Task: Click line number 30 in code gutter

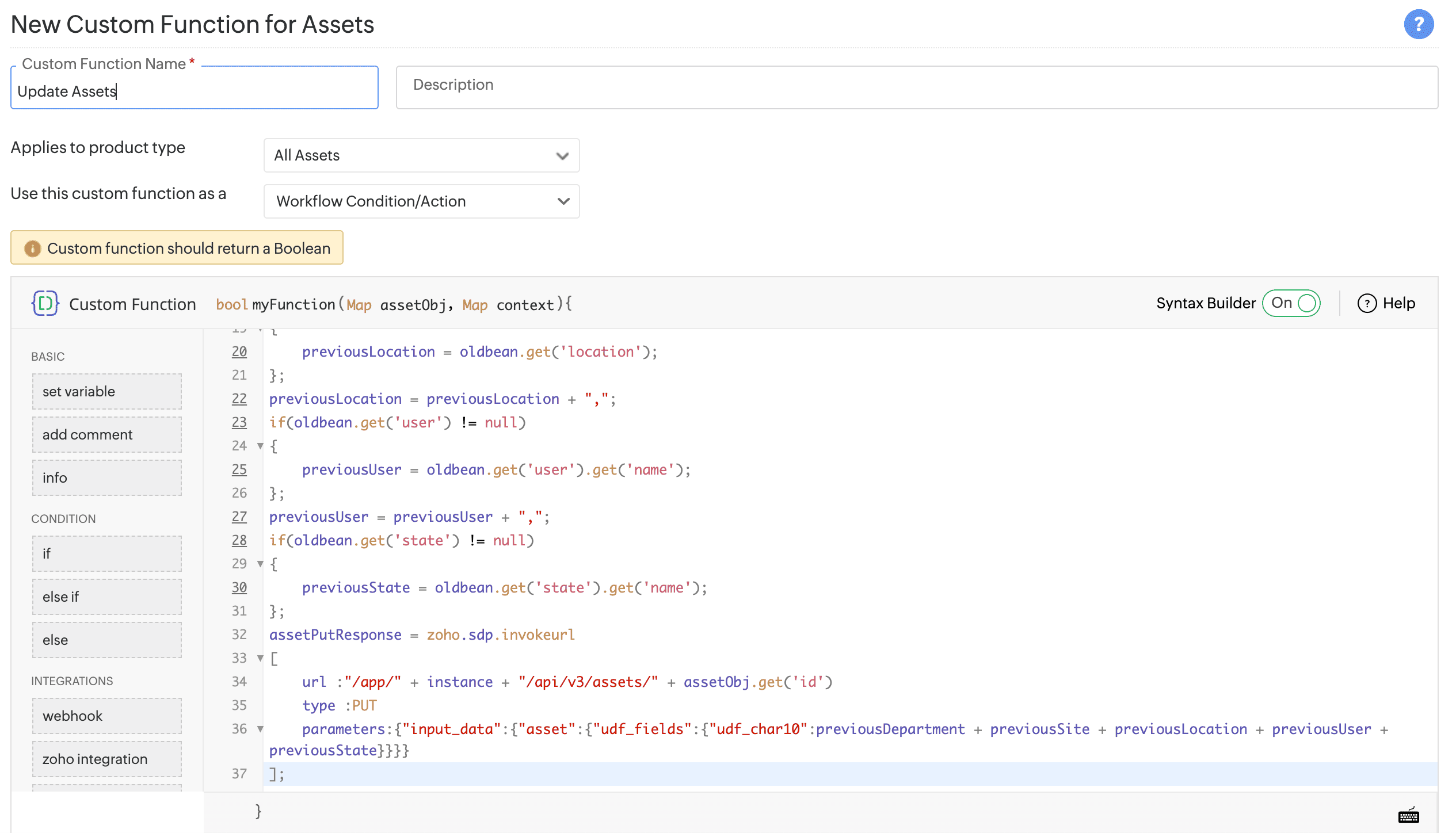Action: tap(239, 587)
